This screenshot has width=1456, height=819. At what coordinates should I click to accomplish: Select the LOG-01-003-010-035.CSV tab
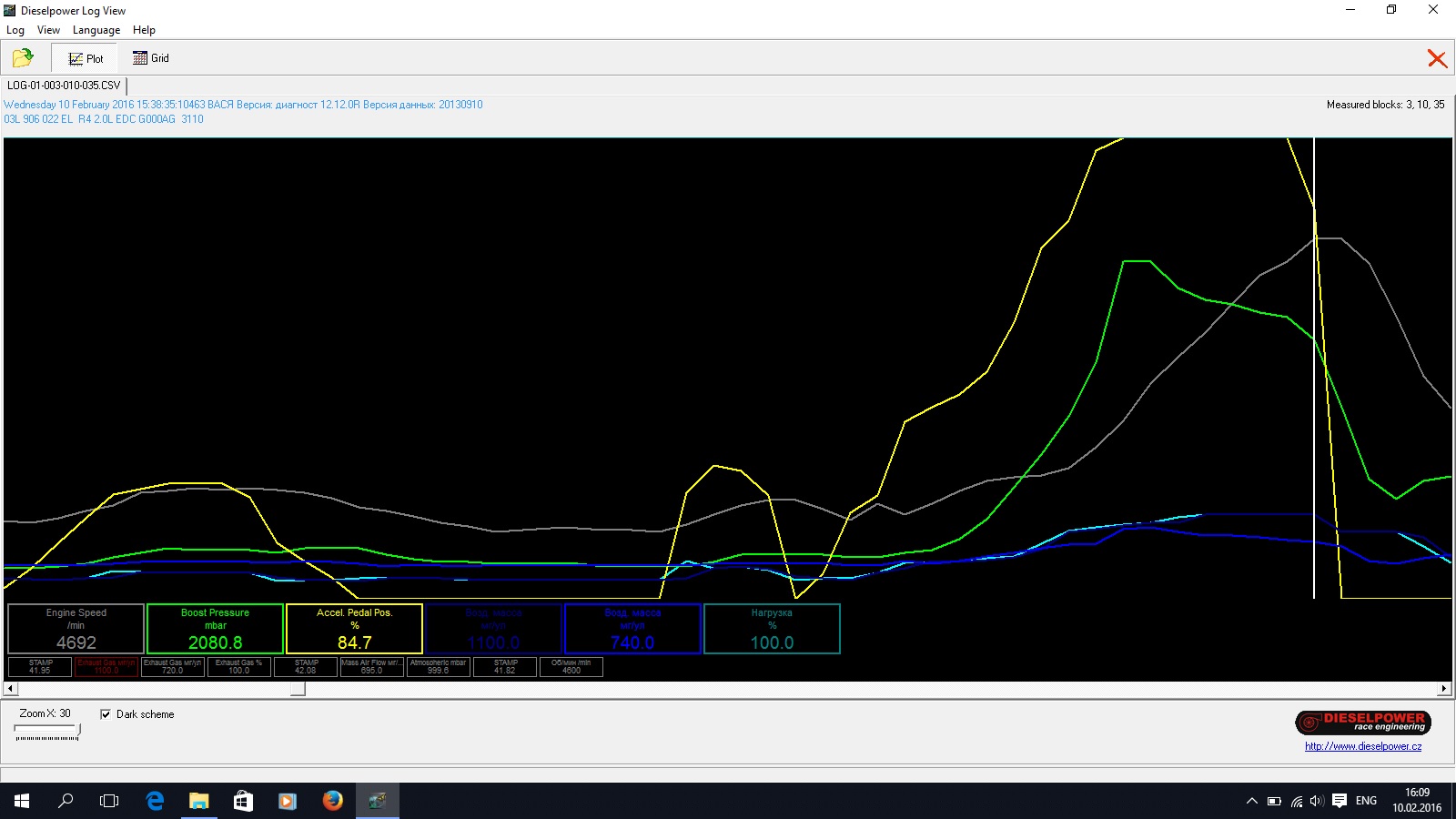pyautogui.click(x=64, y=86)
